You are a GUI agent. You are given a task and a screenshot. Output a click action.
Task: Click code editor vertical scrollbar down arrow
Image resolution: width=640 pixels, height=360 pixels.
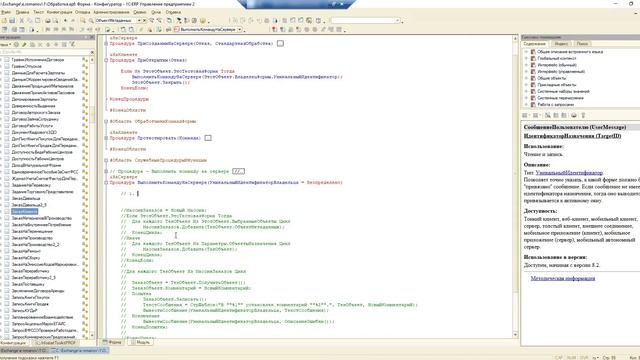click(x=515, y=335)
